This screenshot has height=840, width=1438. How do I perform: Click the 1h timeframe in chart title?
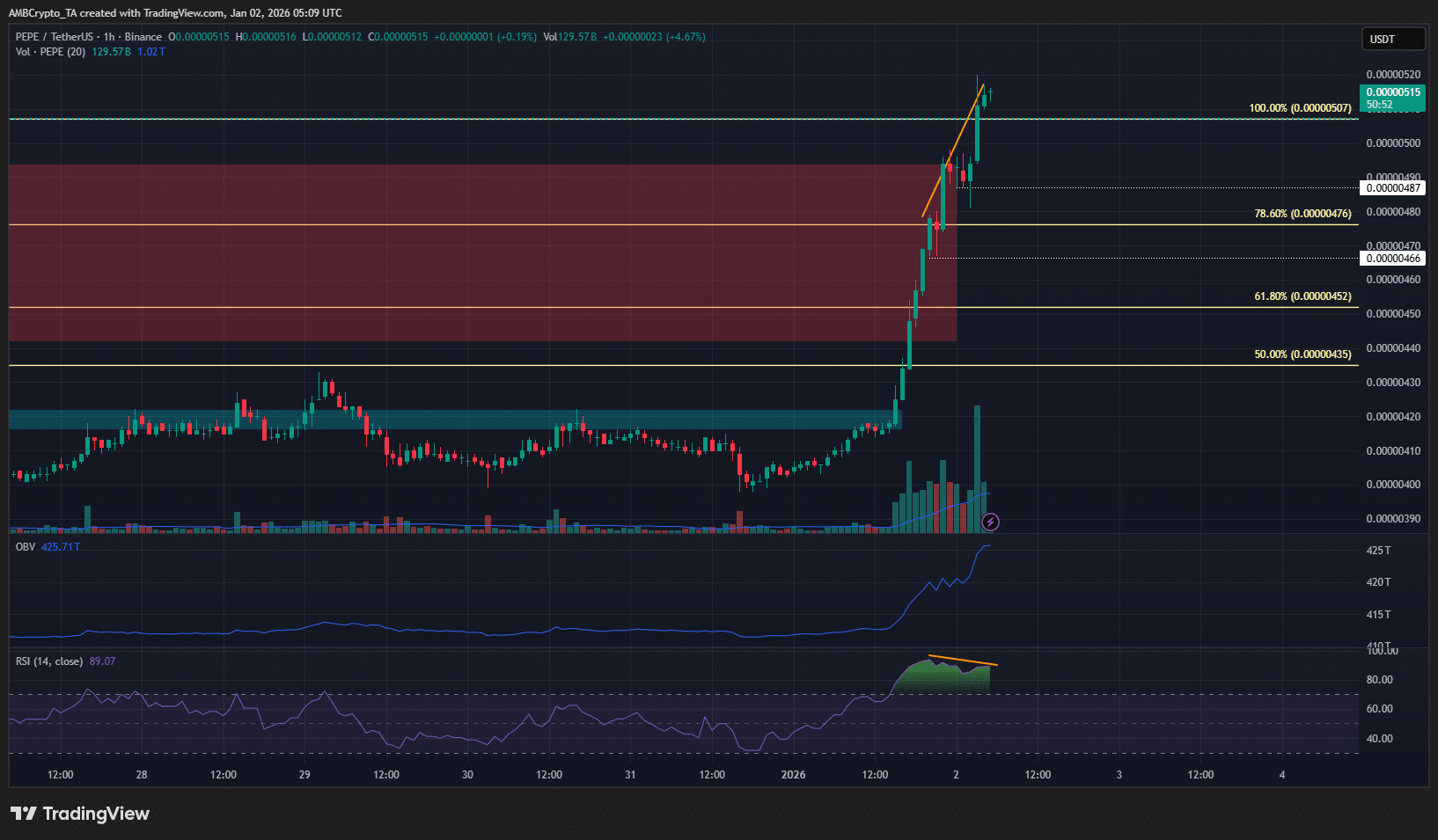109,37
